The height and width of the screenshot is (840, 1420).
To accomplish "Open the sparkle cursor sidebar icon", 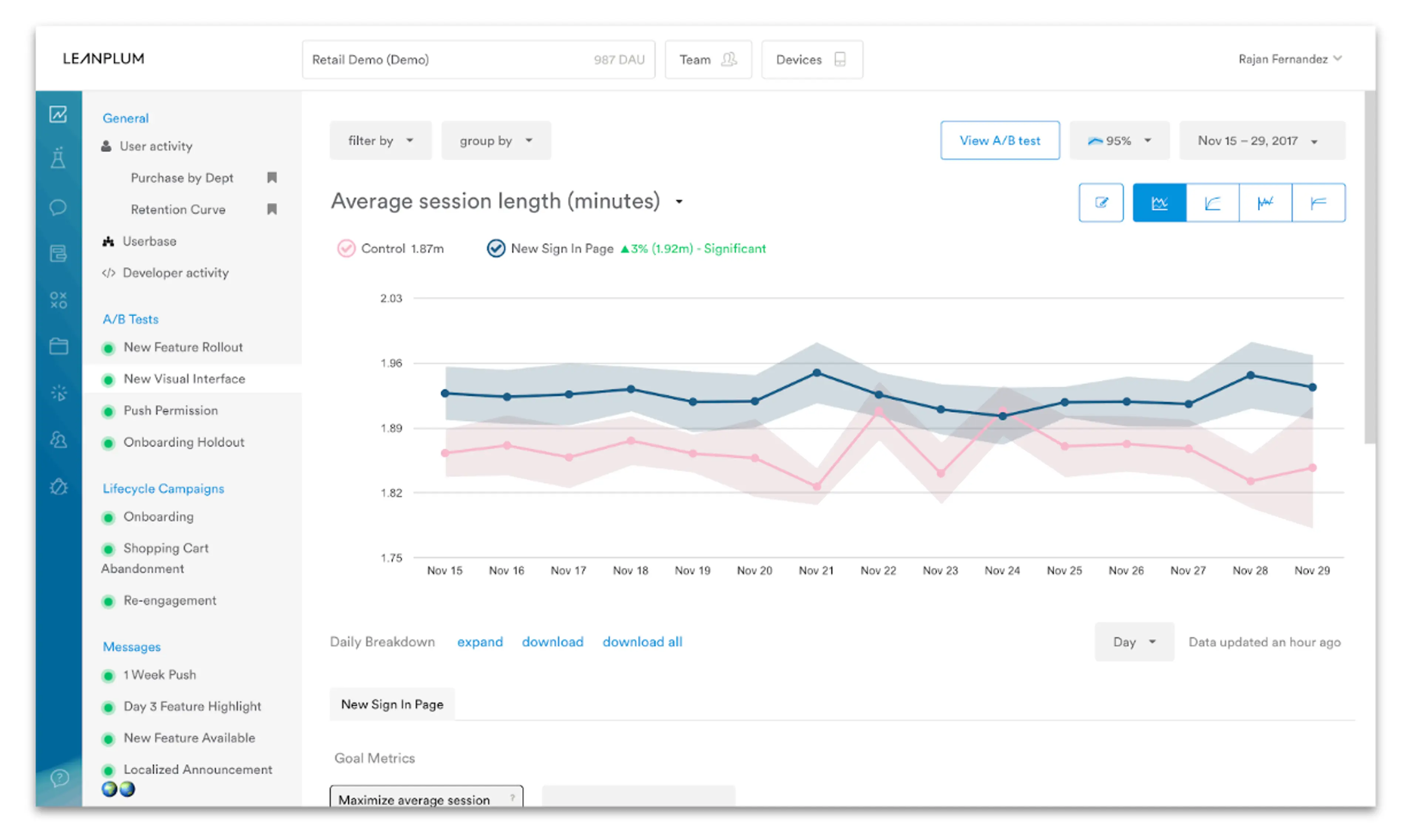I will tap(58, 393).
